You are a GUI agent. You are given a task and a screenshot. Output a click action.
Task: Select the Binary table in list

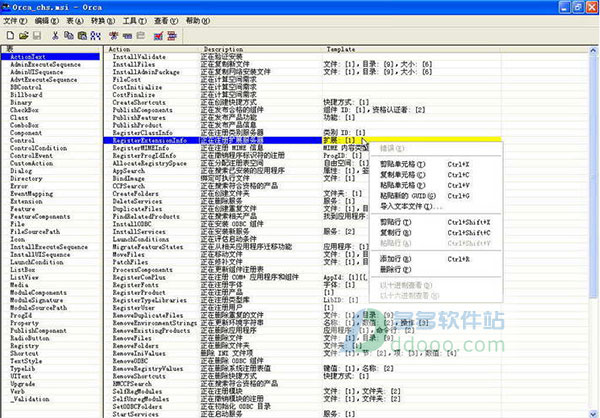click(x=21, y=102)
